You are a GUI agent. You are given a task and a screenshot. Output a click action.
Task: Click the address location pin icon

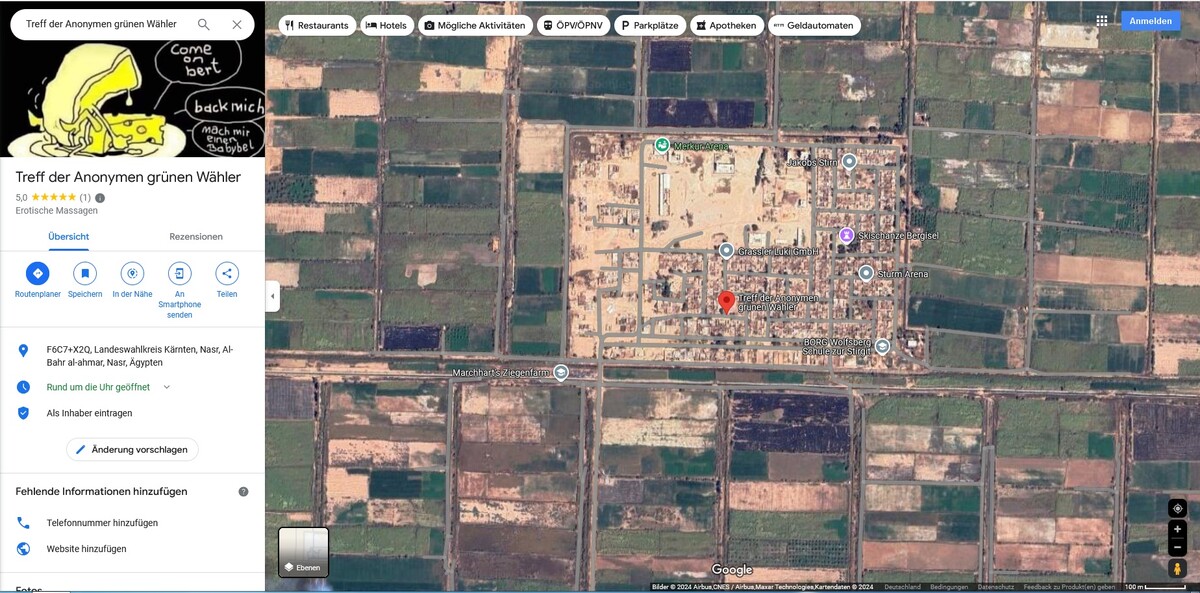tap(23, 351)
